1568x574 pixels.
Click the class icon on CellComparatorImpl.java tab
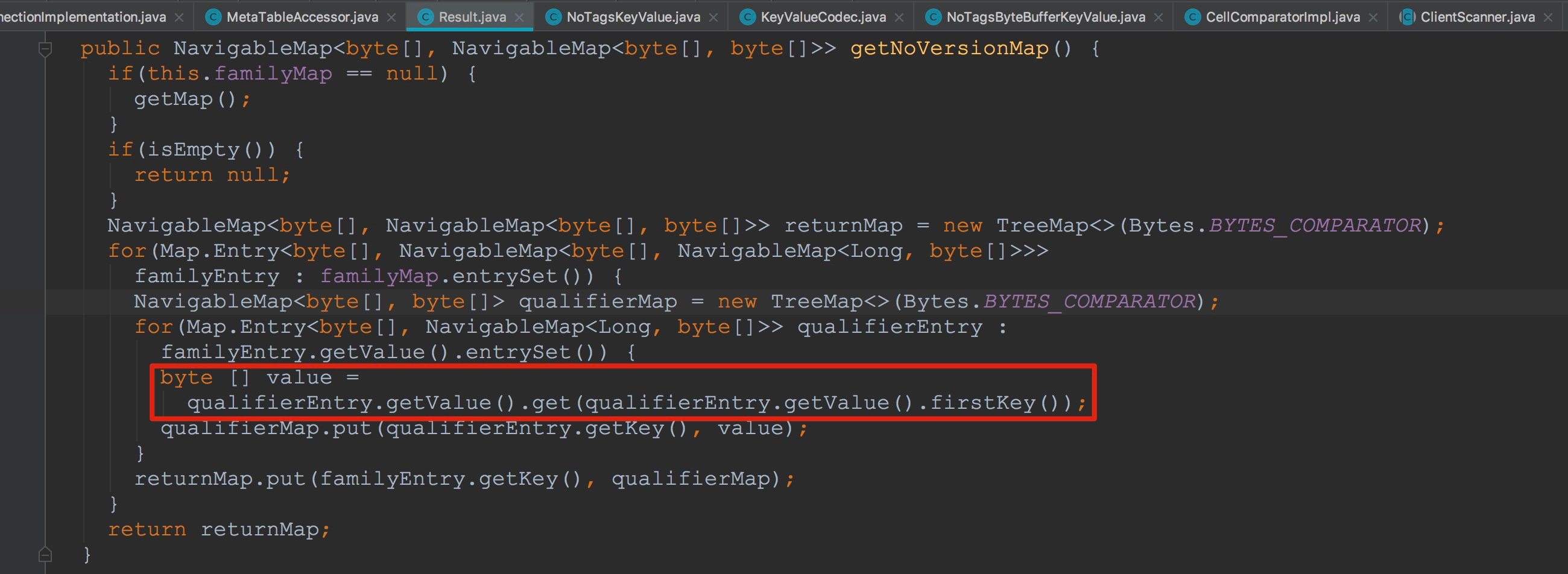click(x=1192, y=17)
